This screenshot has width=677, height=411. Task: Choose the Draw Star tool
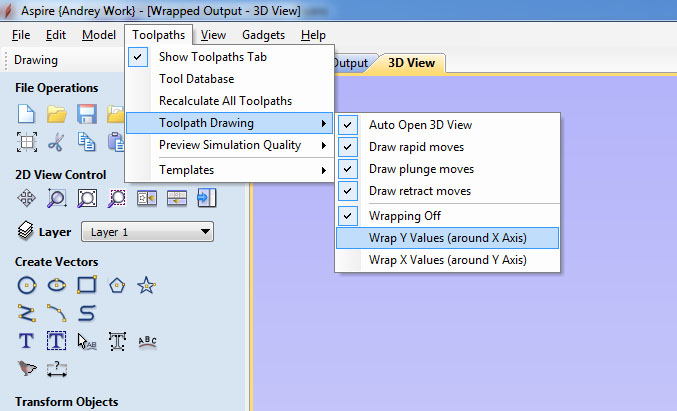[147, 285]
